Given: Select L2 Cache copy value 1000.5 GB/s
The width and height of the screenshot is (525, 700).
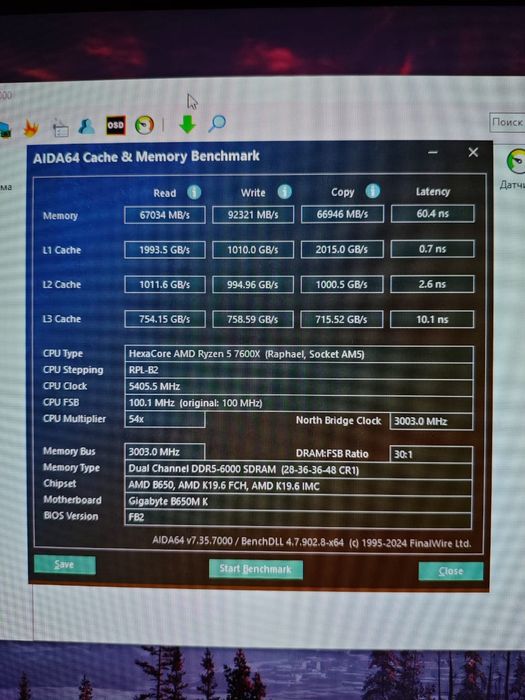Looking at the screenshot, I should coord(342,284).
